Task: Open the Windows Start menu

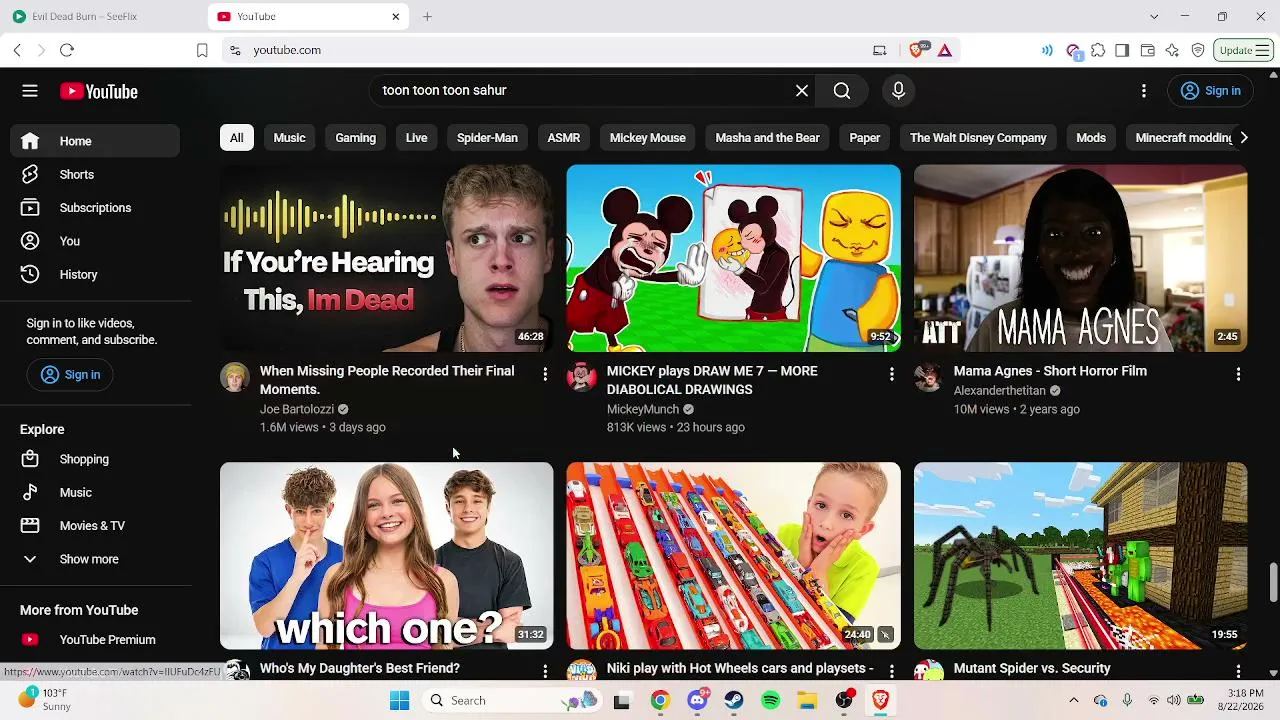Action: click(399, 701)
